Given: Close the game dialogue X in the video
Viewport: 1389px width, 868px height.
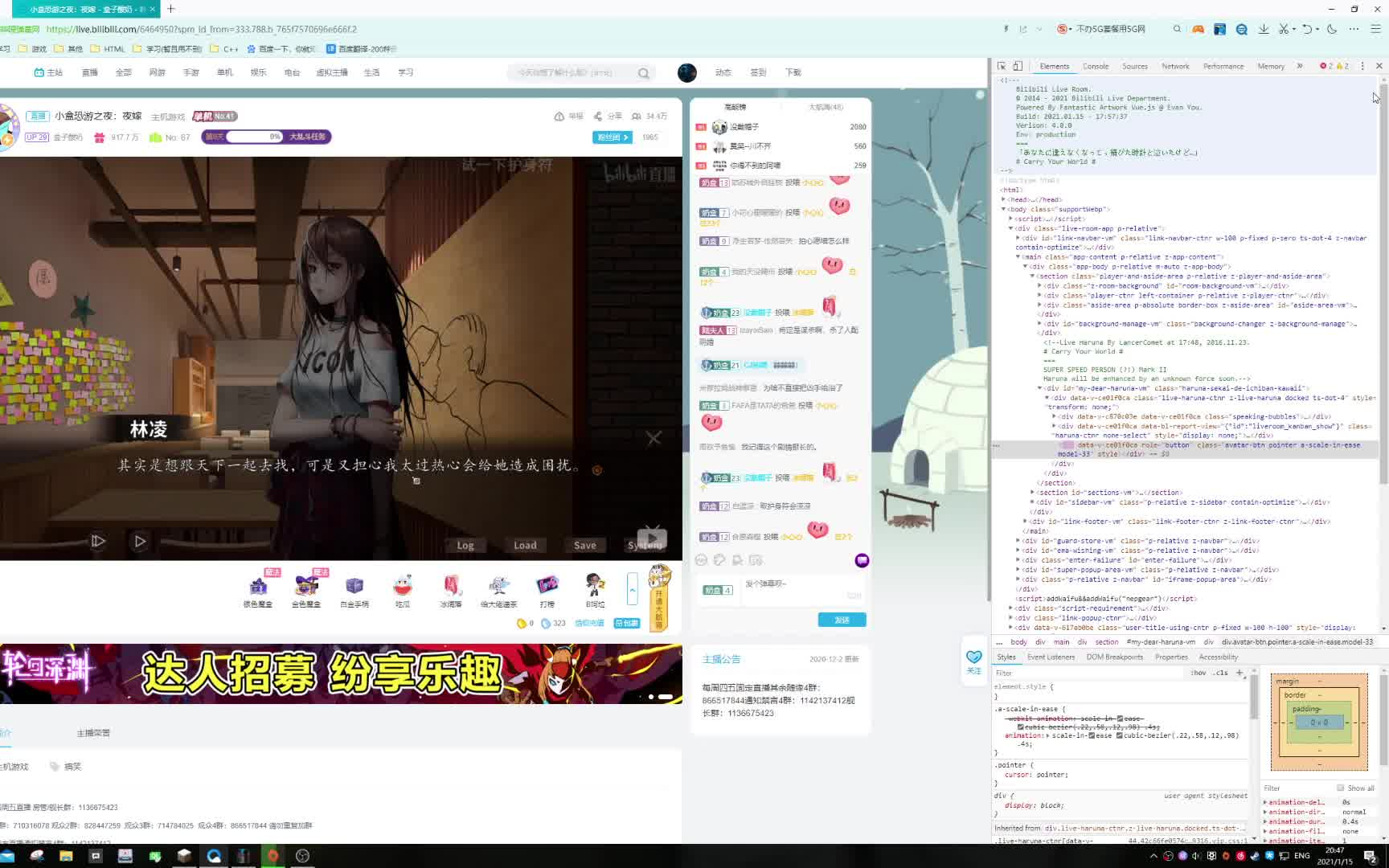Looking at the screenshot, I should tap(654, 438).
